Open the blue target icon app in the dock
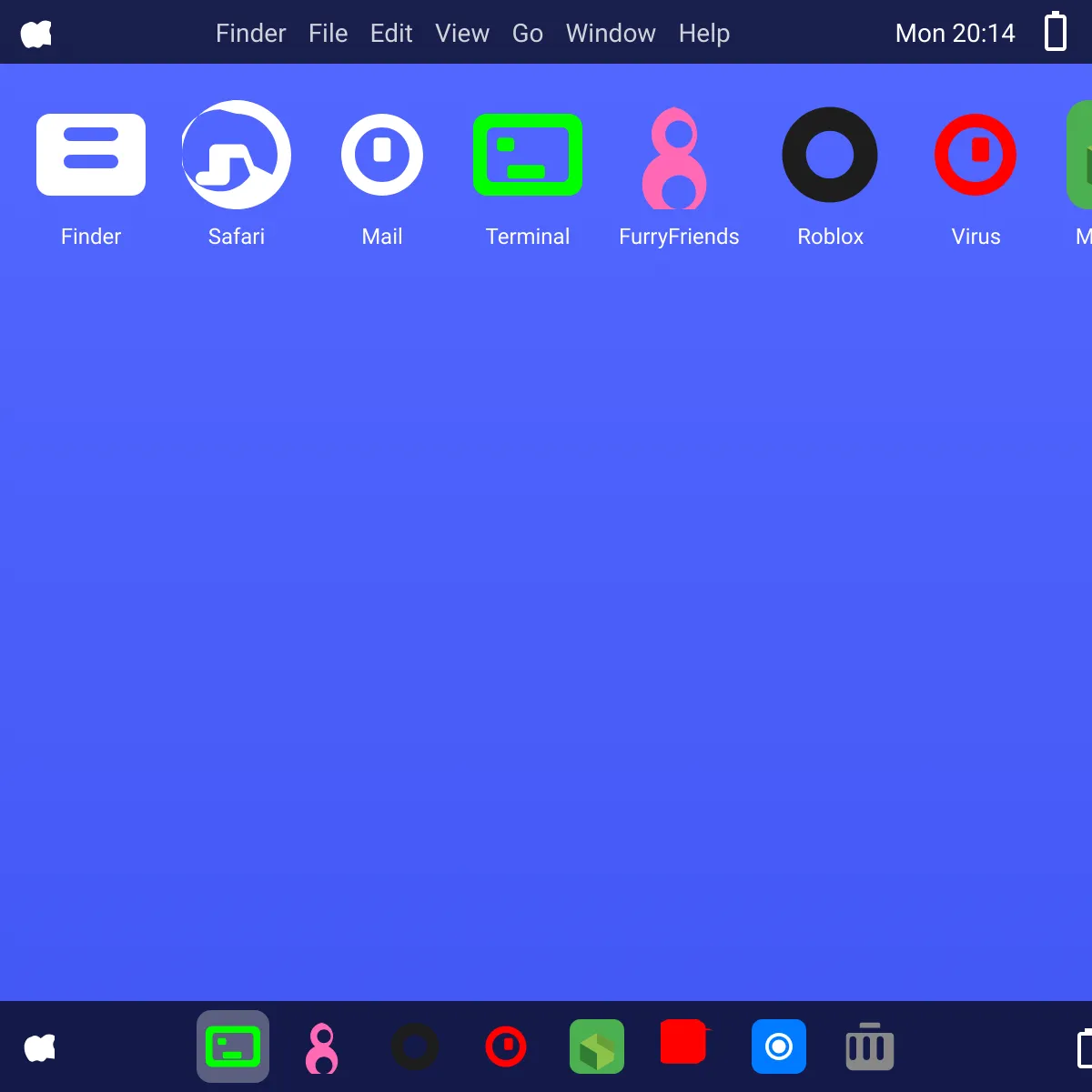The image size is (1092, 1092). tap(779, 1046)
